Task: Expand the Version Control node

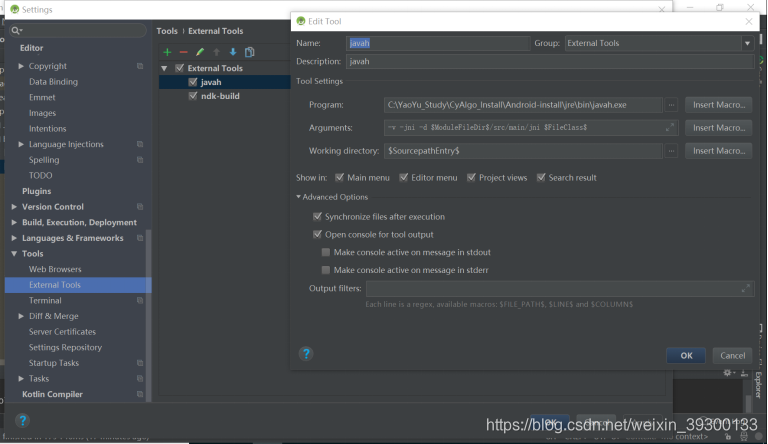Action: coord(14,207)
